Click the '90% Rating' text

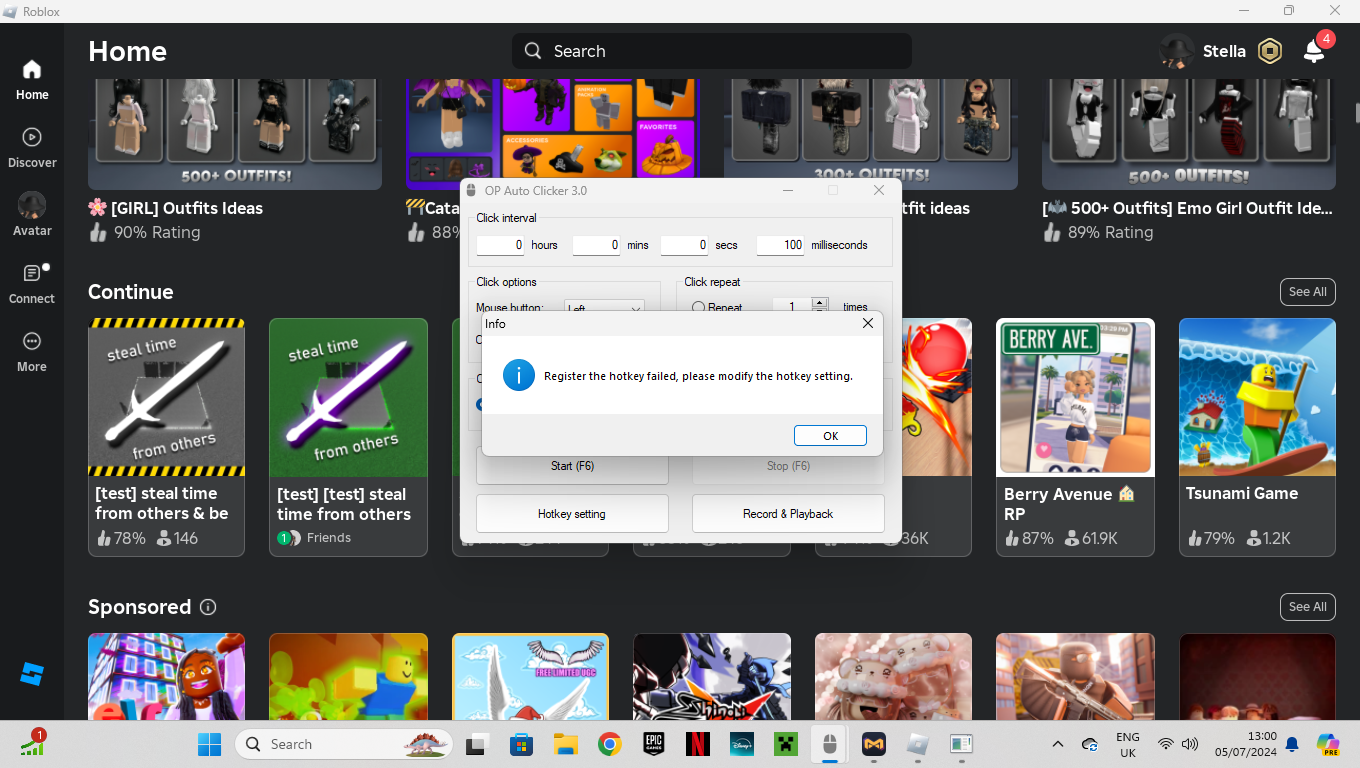click(x=157, y=232)
